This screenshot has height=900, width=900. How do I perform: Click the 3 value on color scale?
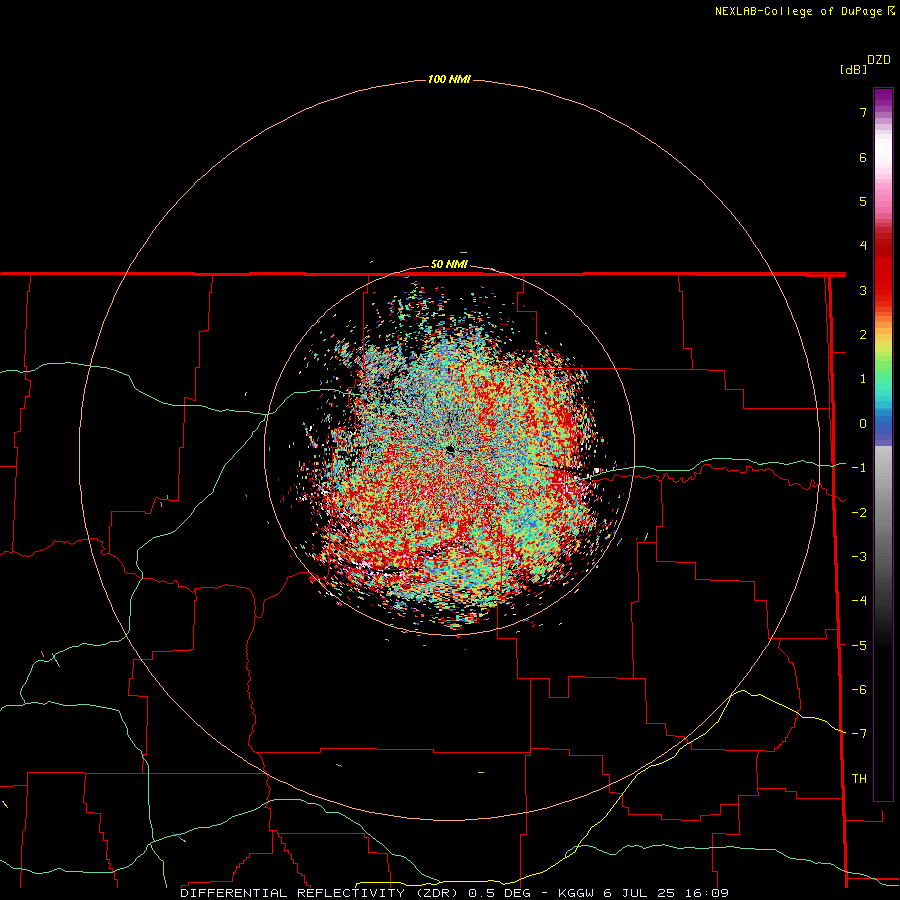(x=863, y=290)
